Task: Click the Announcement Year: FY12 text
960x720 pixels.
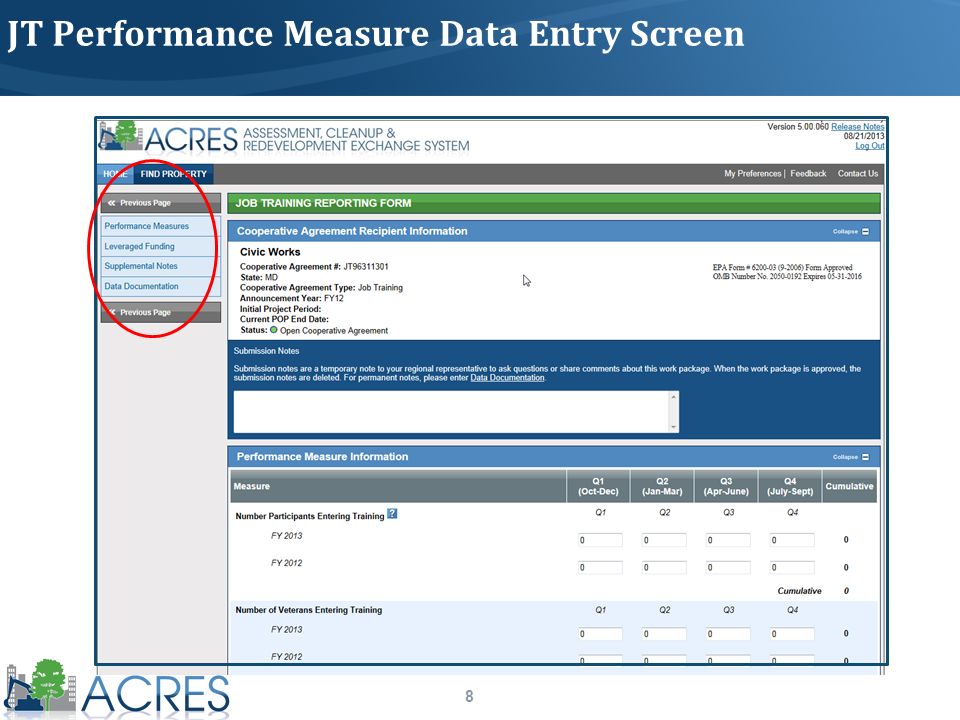Action: coord(291,298)
